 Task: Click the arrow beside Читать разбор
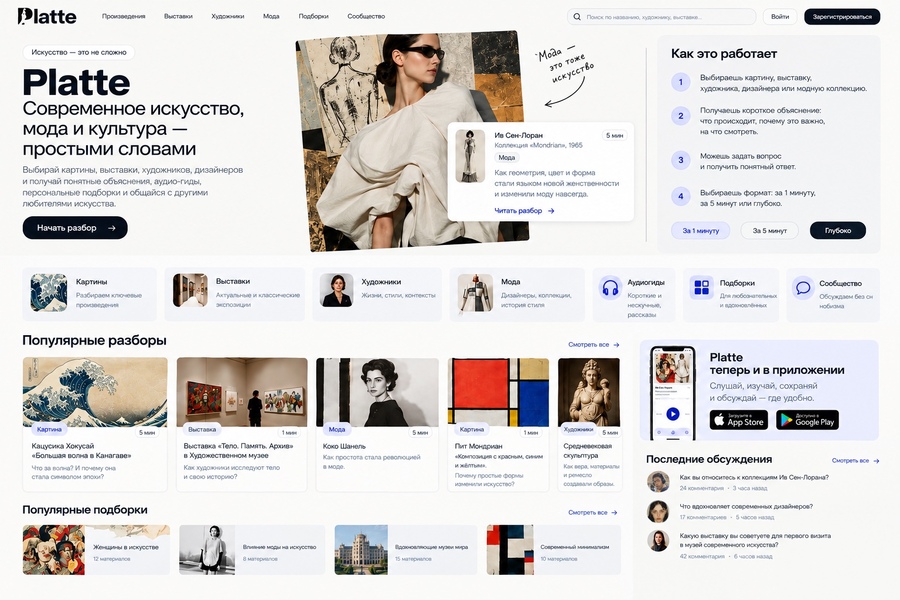tap(551, 211)
